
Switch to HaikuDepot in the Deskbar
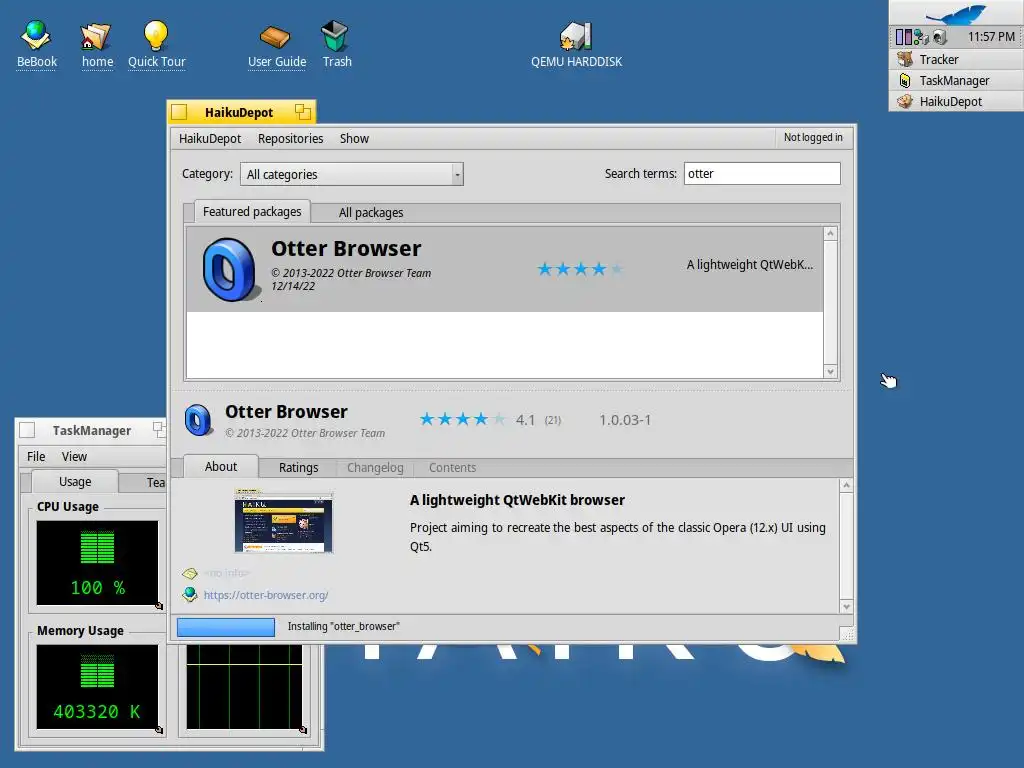tap(956, 101)
